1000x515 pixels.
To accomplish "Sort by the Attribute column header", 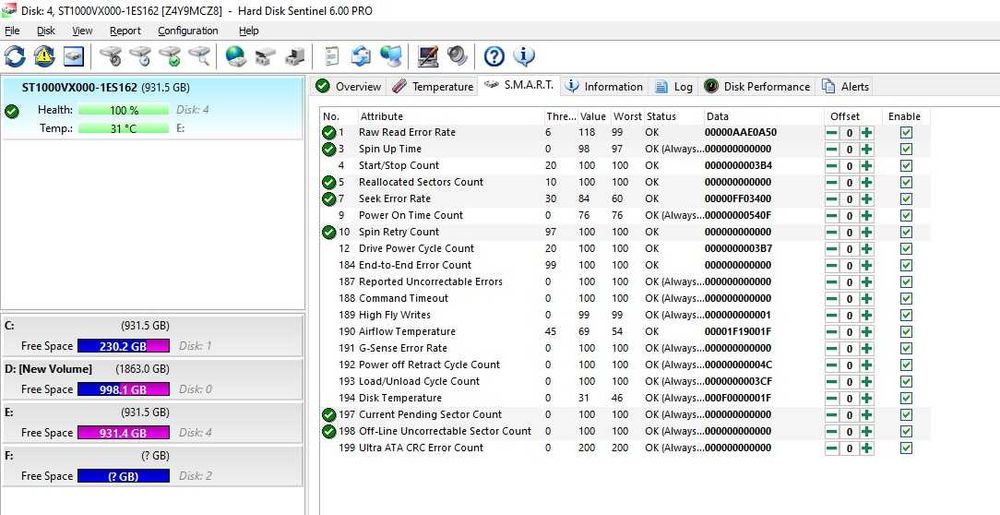I will [x=450, y=117].
